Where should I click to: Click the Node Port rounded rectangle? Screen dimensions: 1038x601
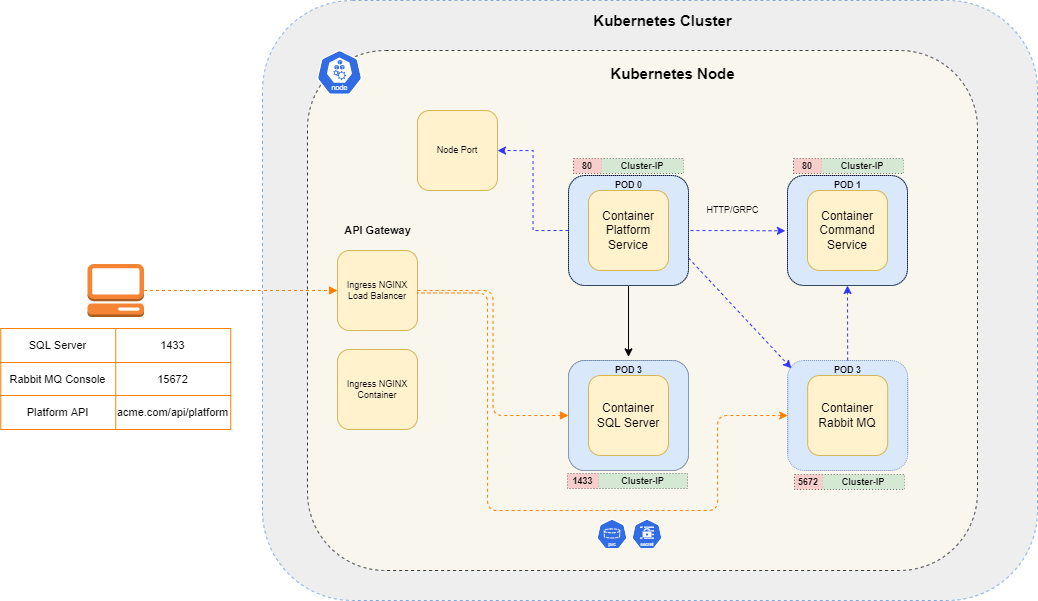457,150
